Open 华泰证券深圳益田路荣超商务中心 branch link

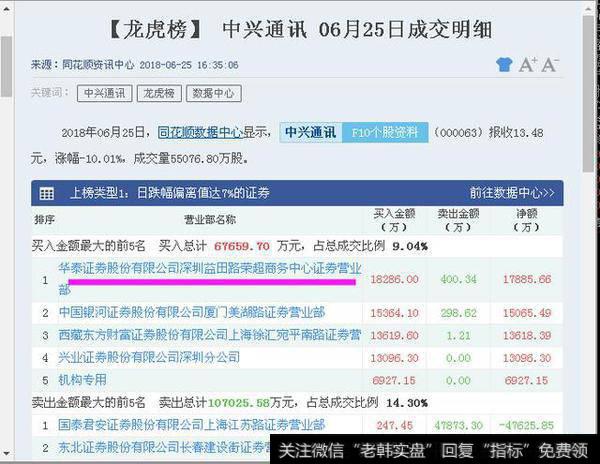coord(210,279)
